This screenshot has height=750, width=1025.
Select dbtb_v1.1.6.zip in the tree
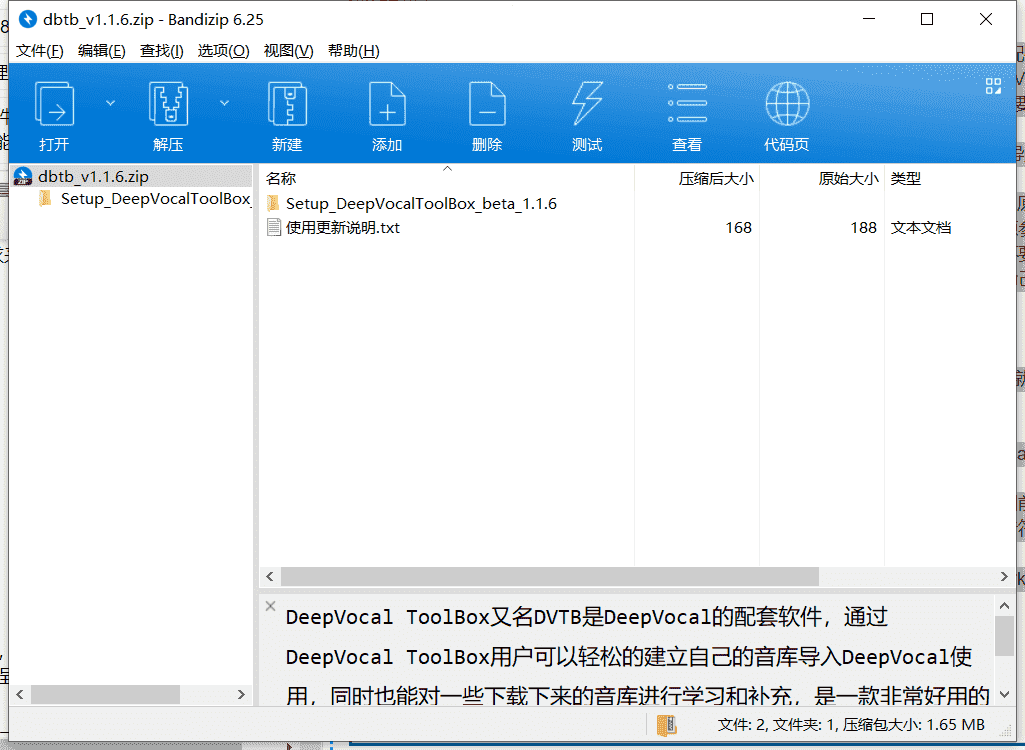pyautogui.click(x=93, y=177)
